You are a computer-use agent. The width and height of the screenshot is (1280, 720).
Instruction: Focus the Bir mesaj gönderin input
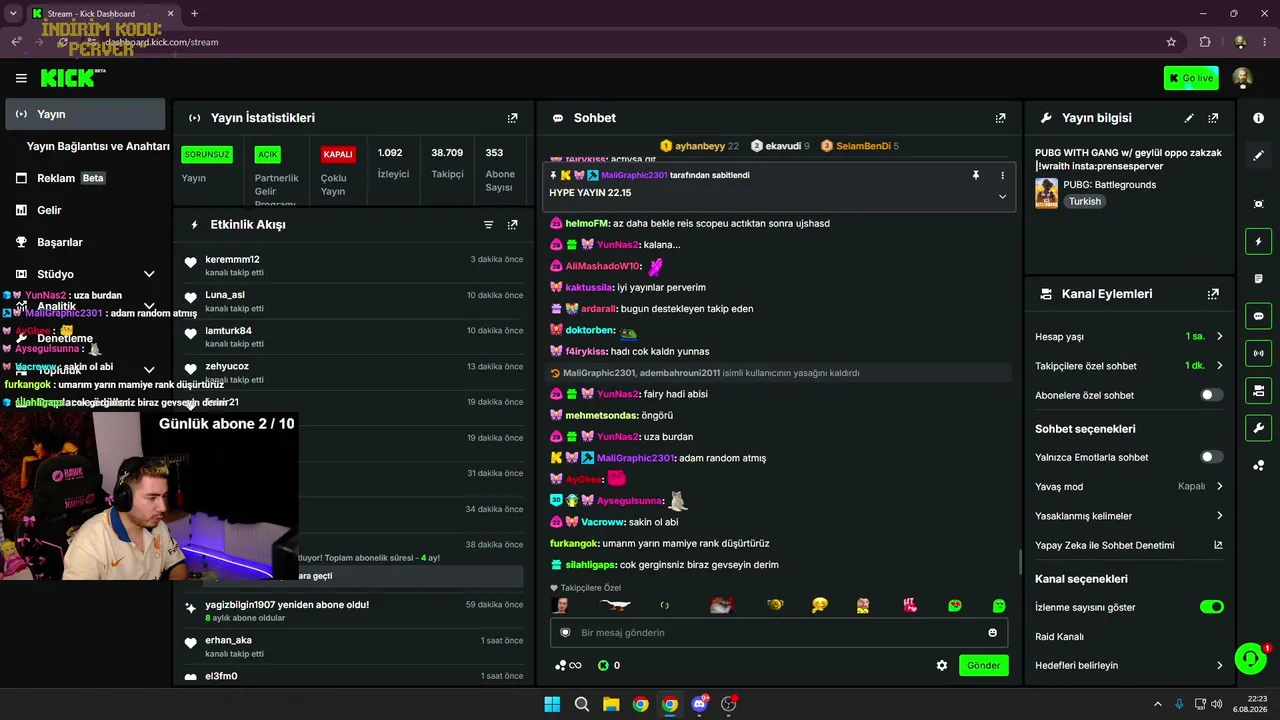tap(779, 633)
